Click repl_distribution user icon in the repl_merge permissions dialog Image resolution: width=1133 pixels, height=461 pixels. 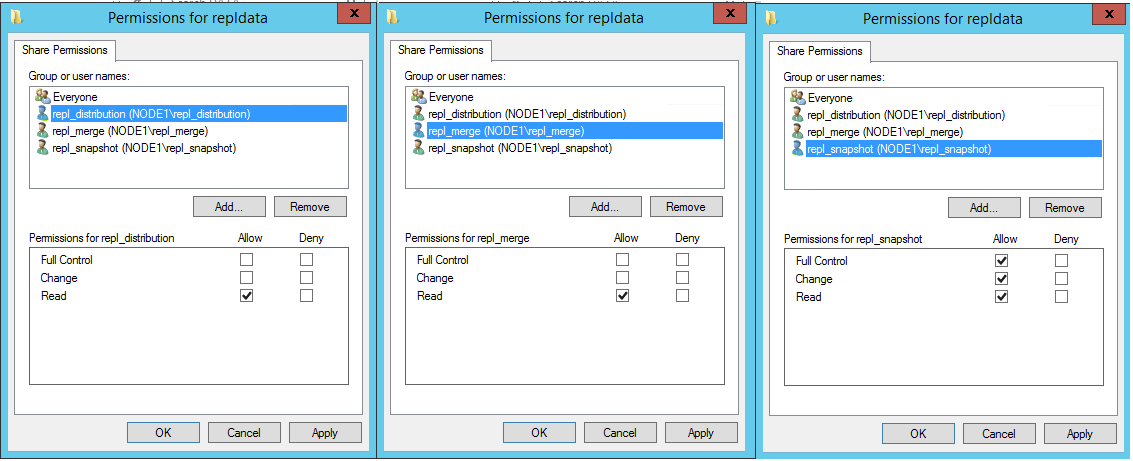point(418,114)
